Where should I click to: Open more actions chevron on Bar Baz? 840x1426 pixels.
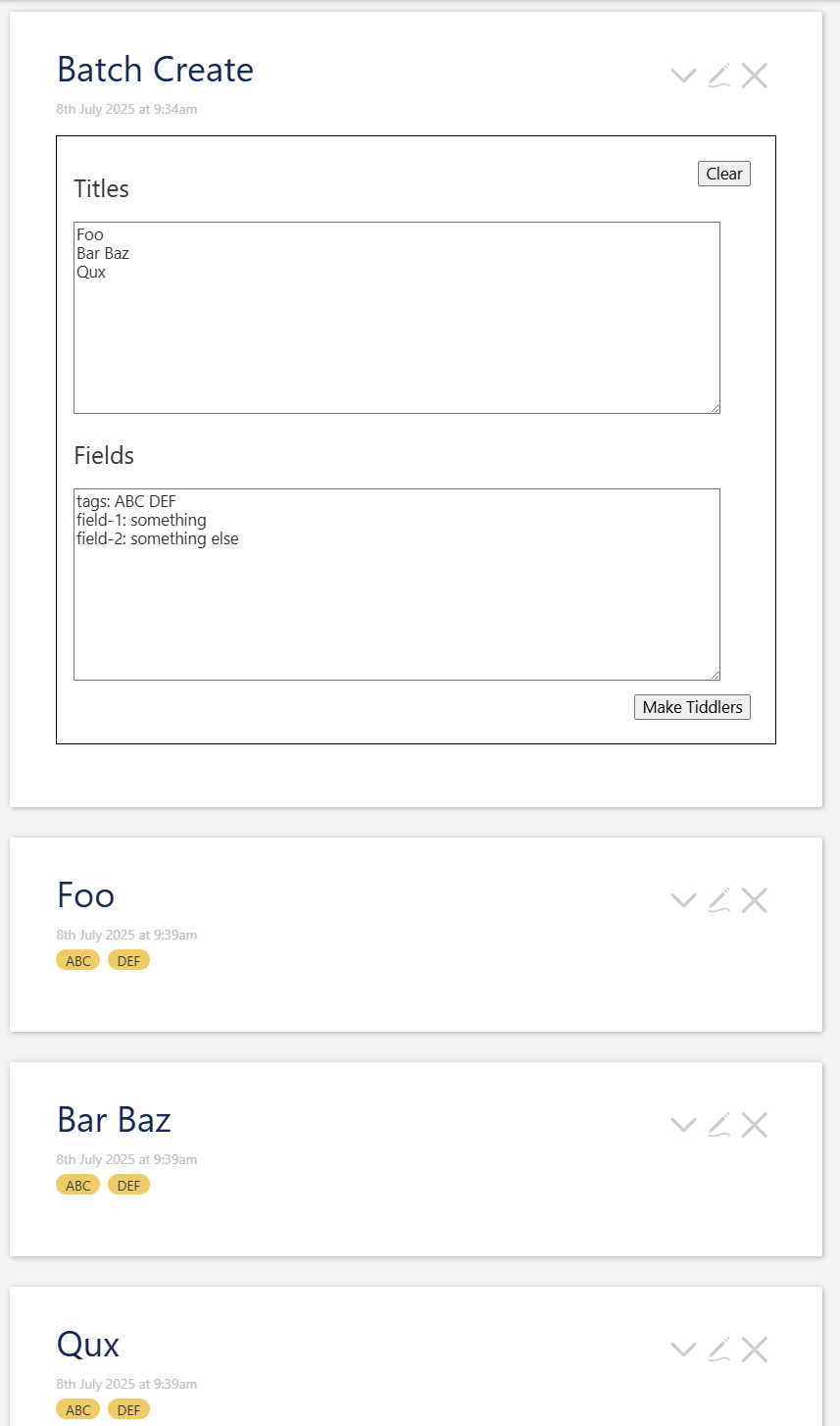click(x=683, y=1125)
